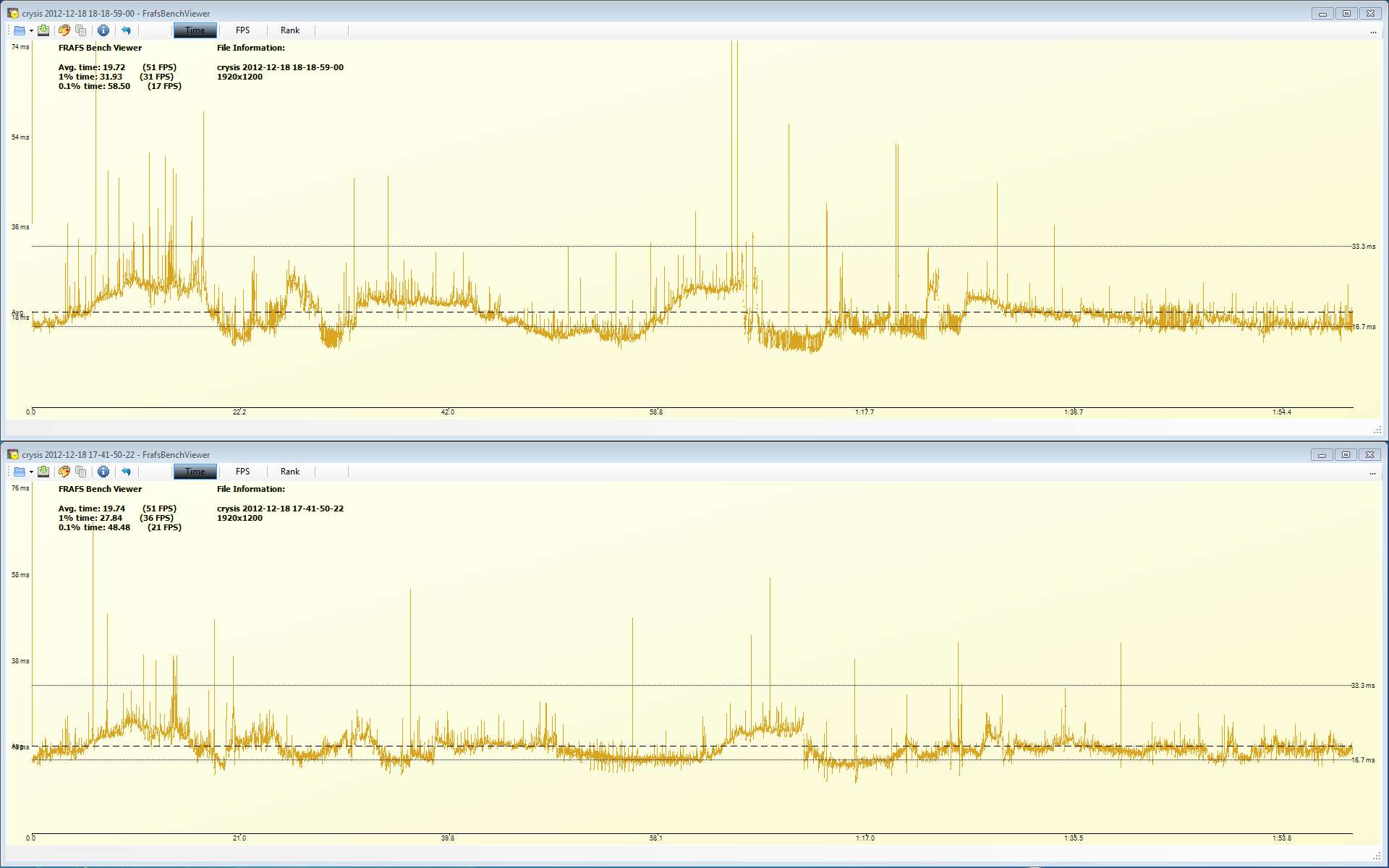1389x868 pixels.
Task: Expand open-file dropdown arrow in top window
Action: coord(31,30)
